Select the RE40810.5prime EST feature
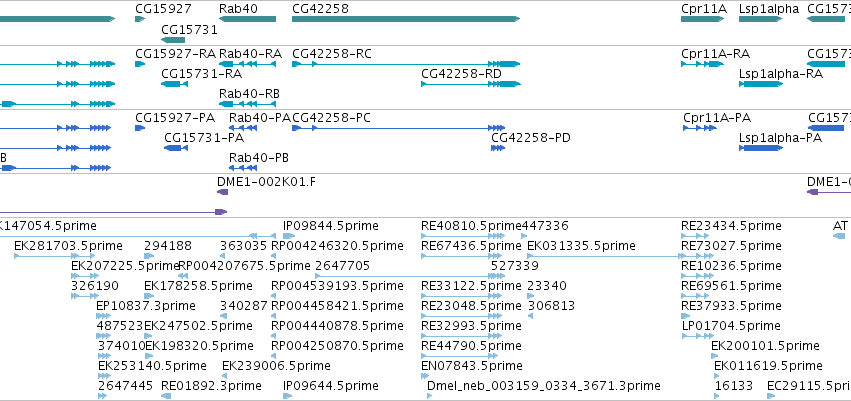851x401 pixels. (x=463, y=236)
